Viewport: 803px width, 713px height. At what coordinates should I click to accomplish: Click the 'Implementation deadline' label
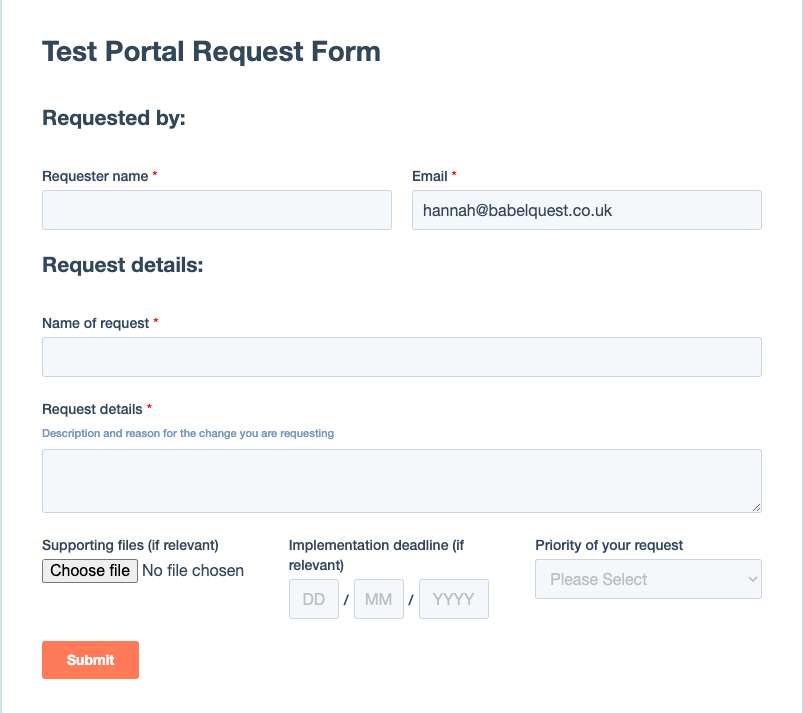pyautogui.click(x=376, y=546)
